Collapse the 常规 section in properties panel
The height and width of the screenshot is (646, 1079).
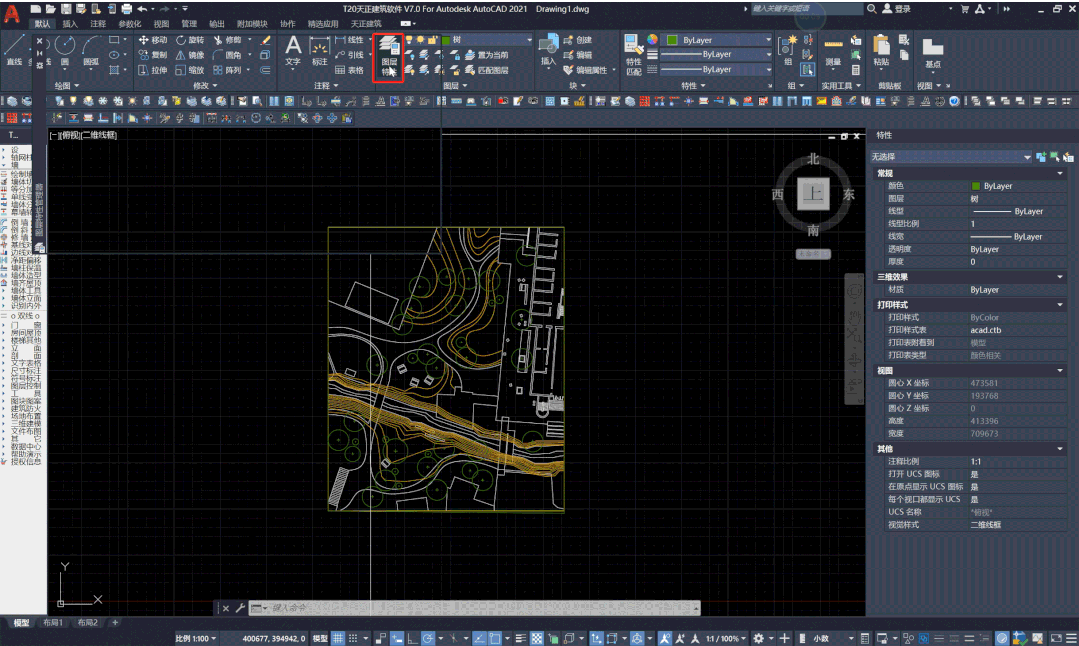1060,174
